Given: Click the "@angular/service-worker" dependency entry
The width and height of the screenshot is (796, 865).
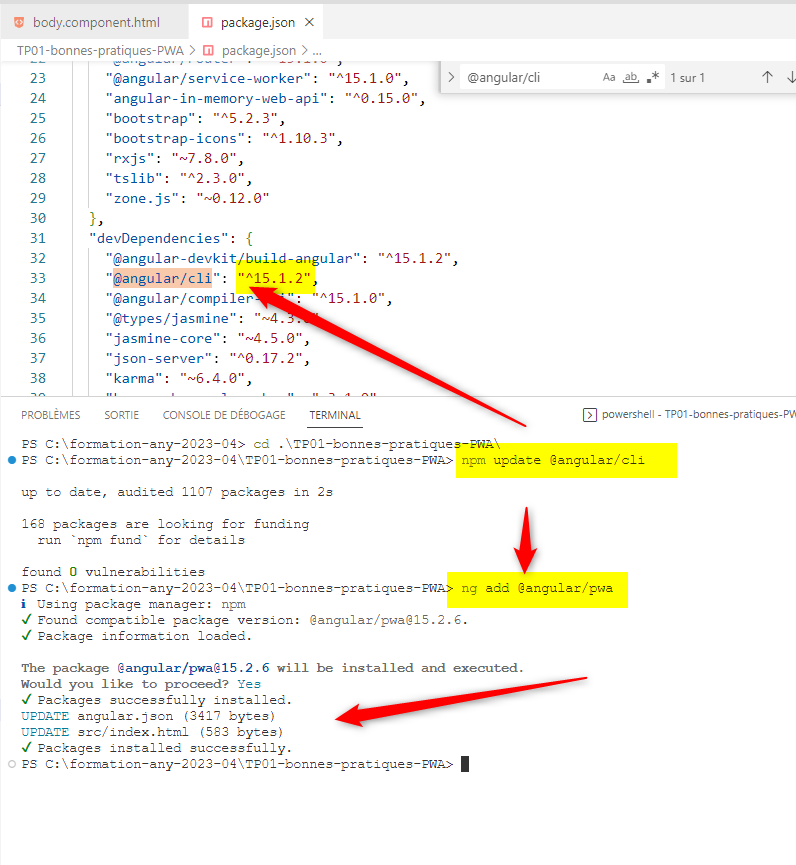Looking at the screenshot, I should point(257,78).
